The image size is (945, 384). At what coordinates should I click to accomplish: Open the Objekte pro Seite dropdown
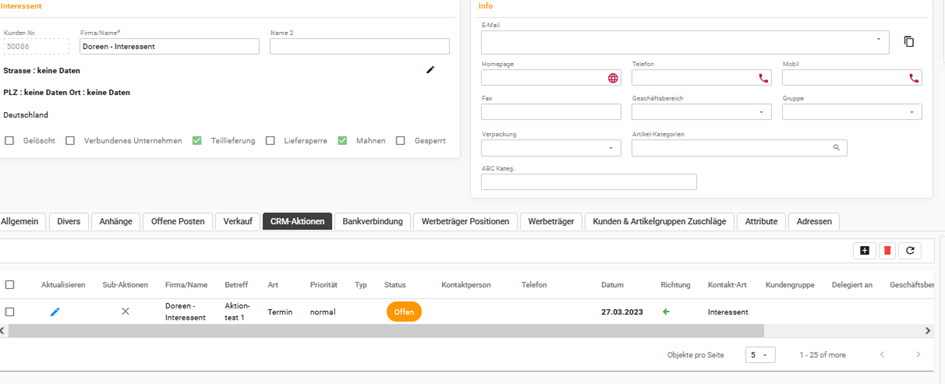761,355
